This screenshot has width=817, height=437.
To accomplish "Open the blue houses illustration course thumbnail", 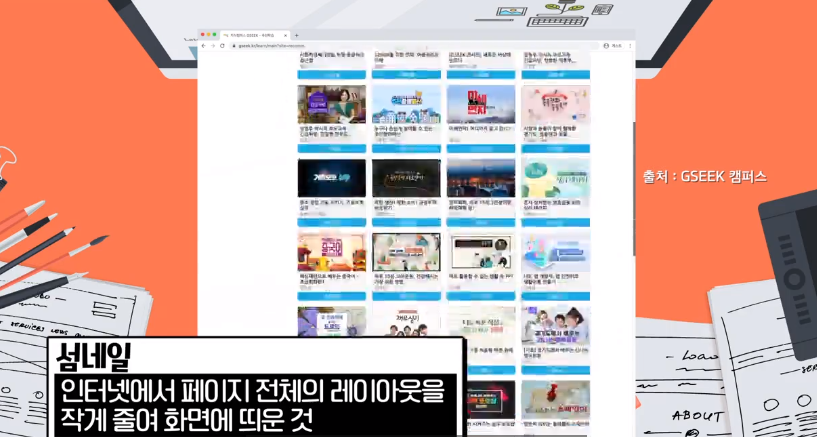I will [x=406, y=104].
